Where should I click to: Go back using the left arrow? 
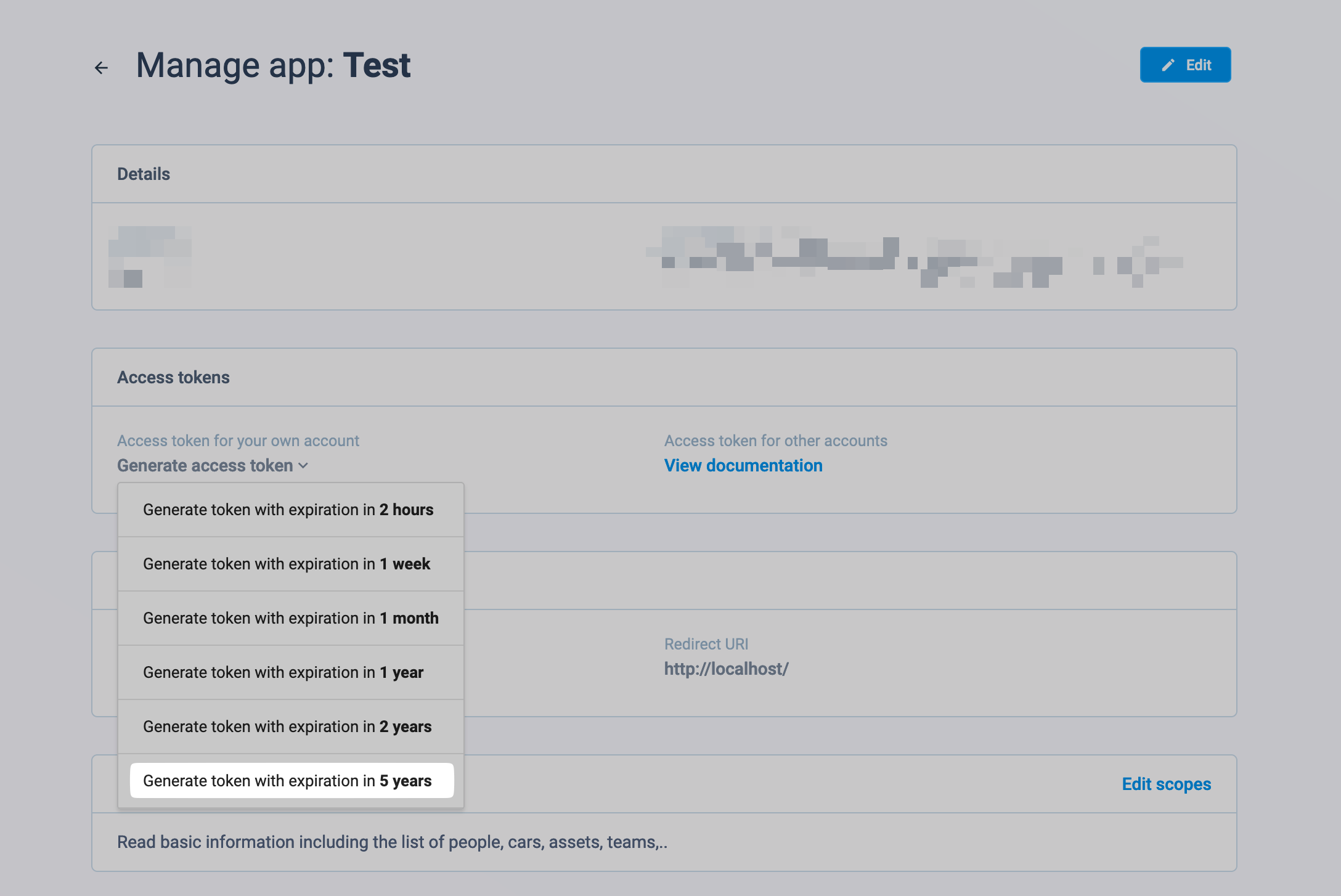tap(101, 67)
